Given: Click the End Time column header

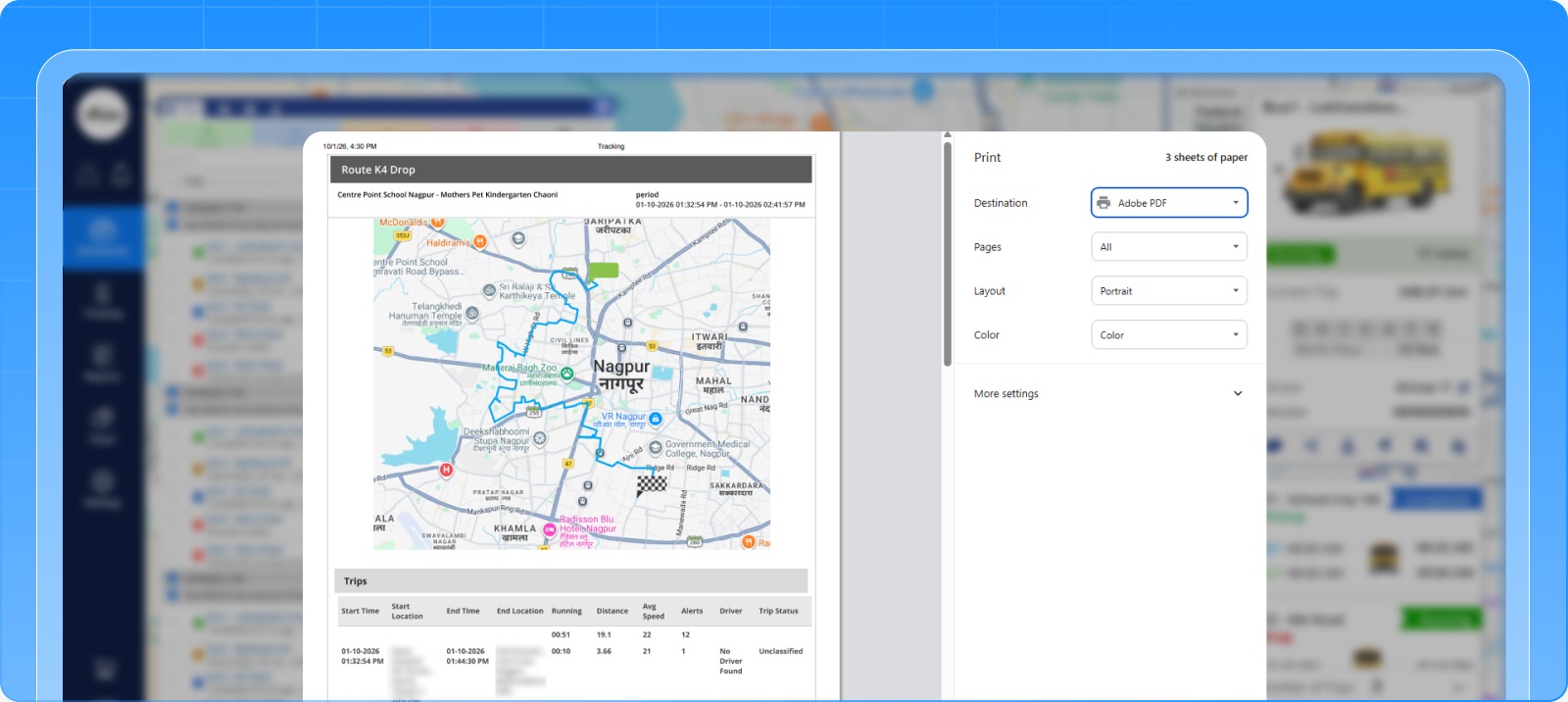Looking at the screenshot, I should click(x=463, y=611).
